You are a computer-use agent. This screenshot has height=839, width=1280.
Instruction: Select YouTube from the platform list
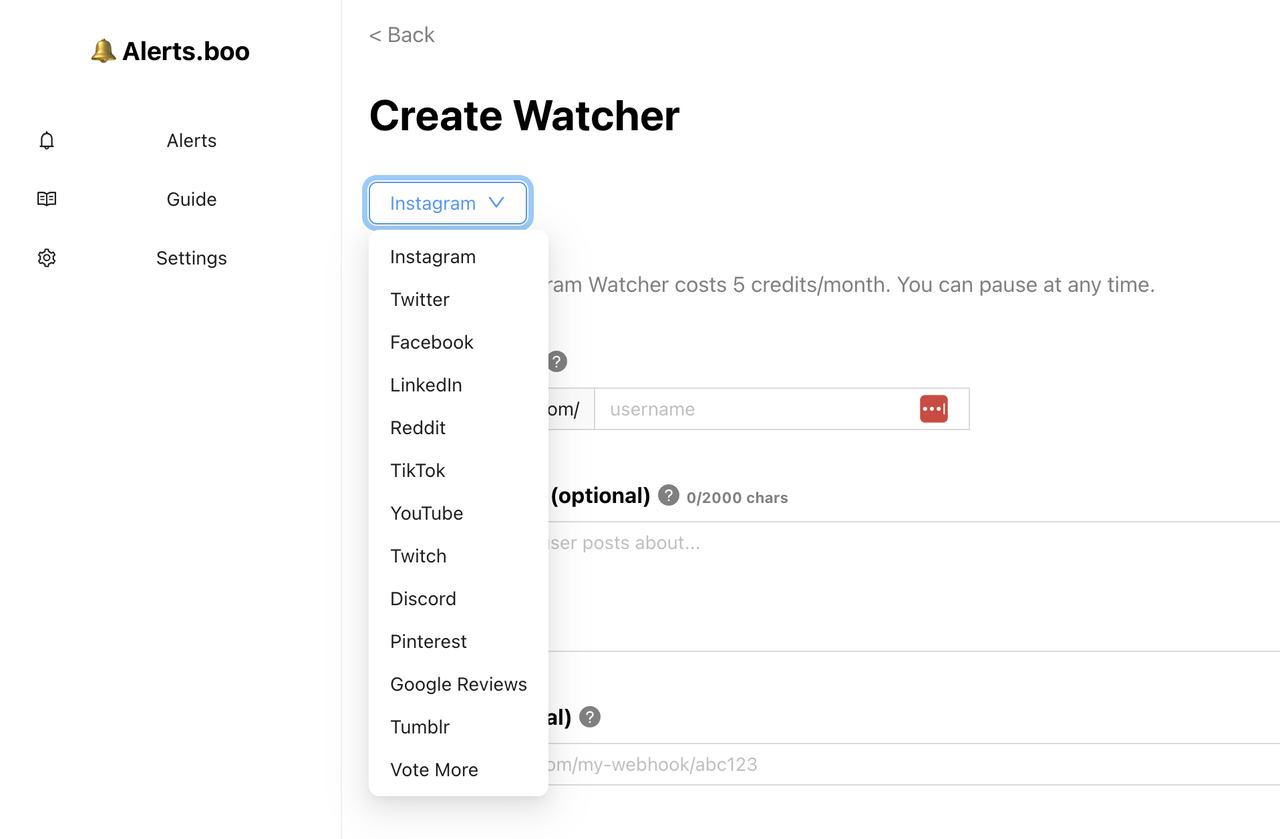(427, 513)
